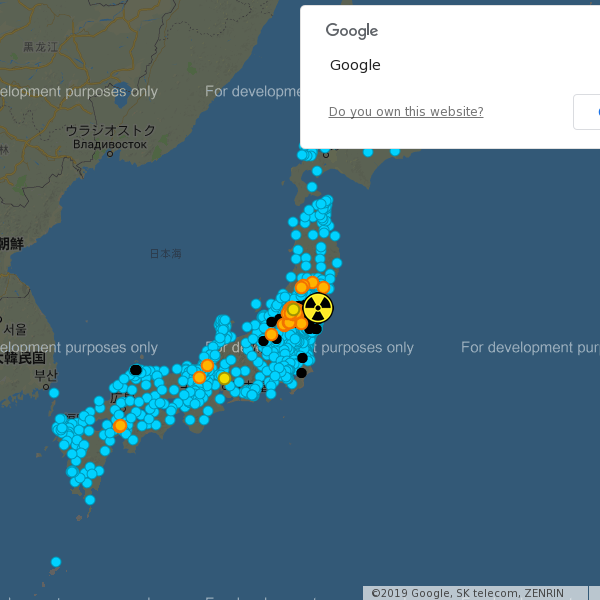Select the lower black marker on Chiba peninsula

click(x=302, y=373)
